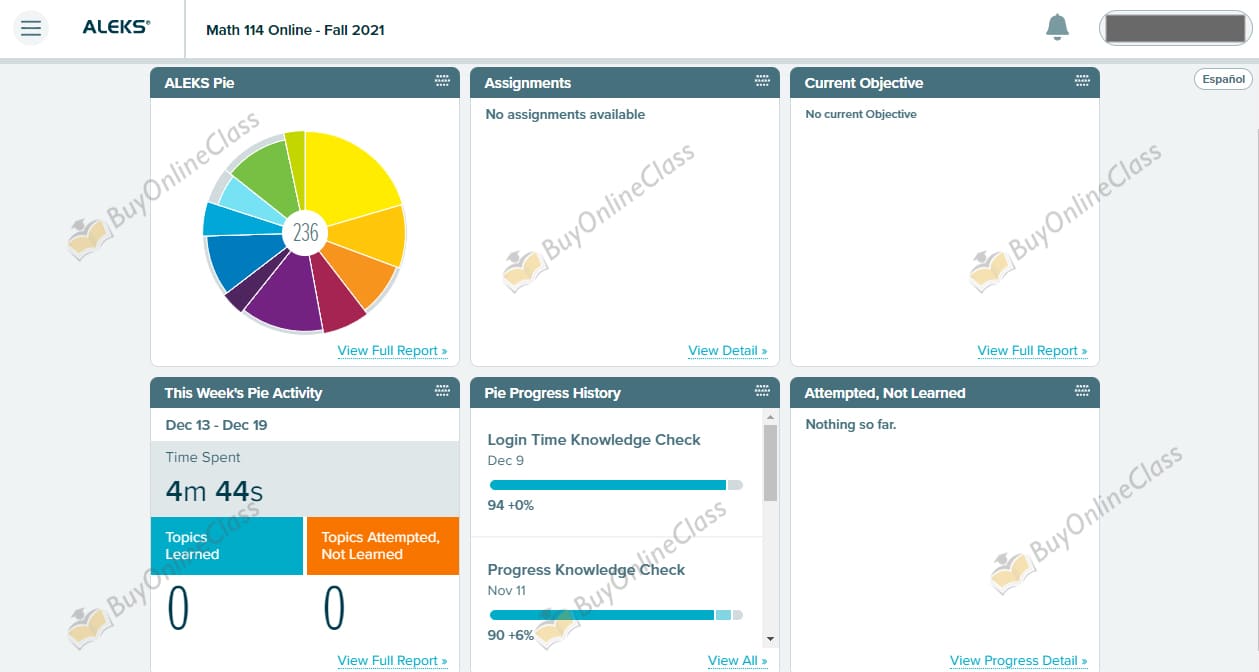This screenshot has height=672, width=1259.
Task: Click Pie Progress History grid handle icon
Action: coord(763,392)
